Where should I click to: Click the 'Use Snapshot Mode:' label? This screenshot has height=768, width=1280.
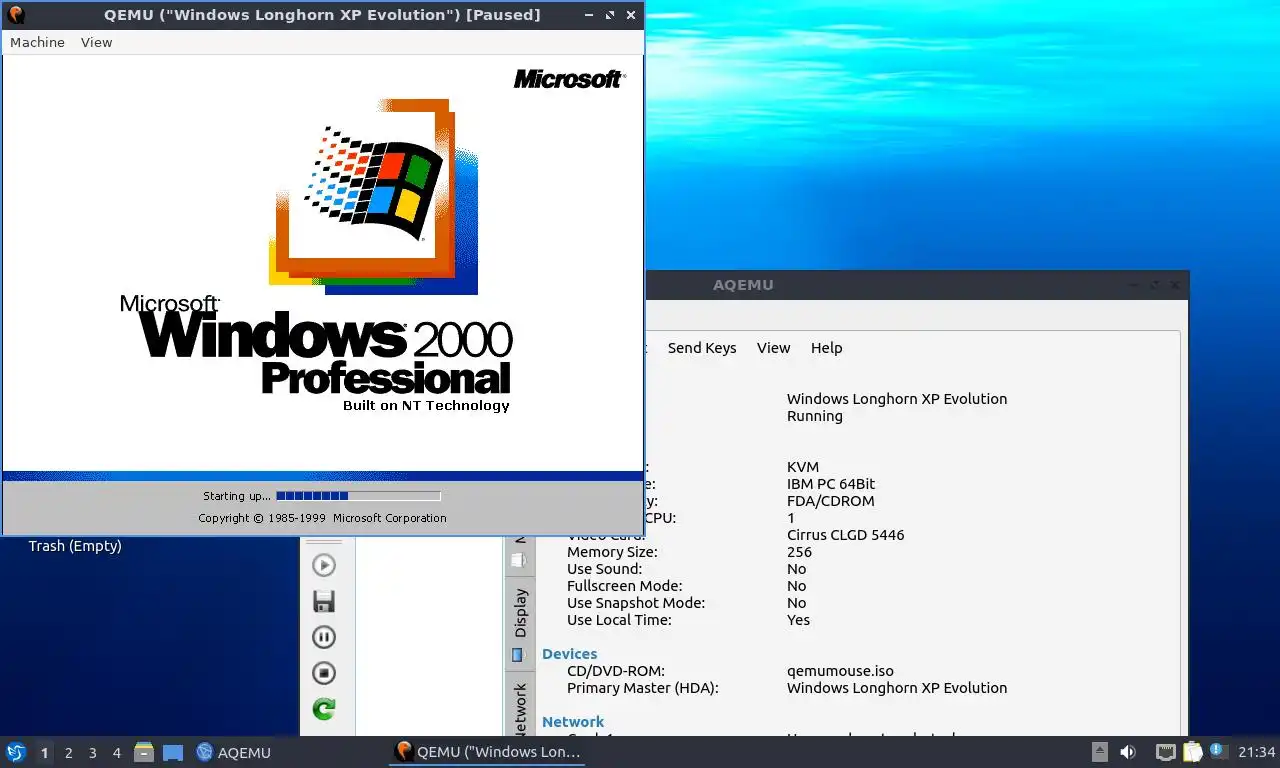pos(636,603)
